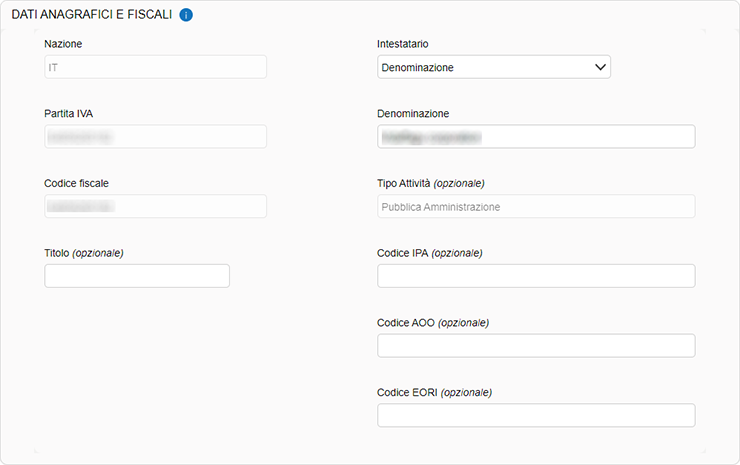Click the Codice IPA (opzionale) label

coord(429,253)
